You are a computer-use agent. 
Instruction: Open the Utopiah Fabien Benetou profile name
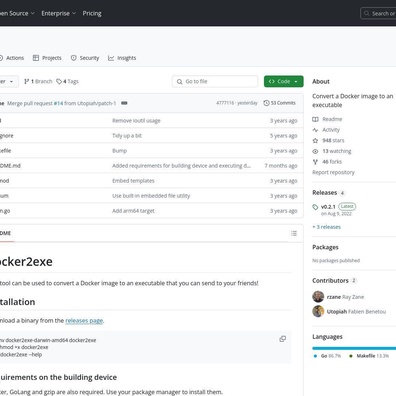point(356,311)
